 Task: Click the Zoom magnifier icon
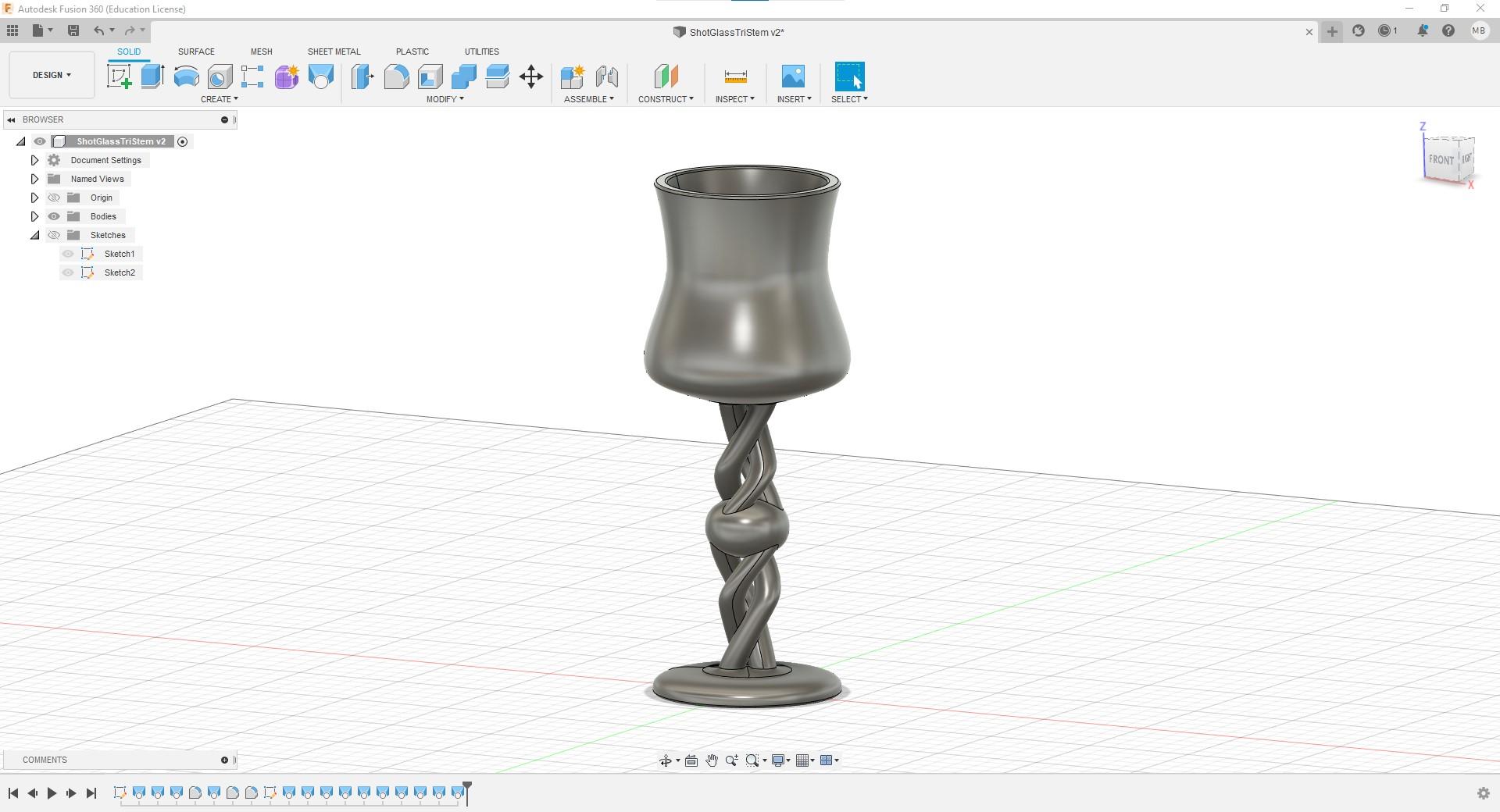click(x=732, y=760)
